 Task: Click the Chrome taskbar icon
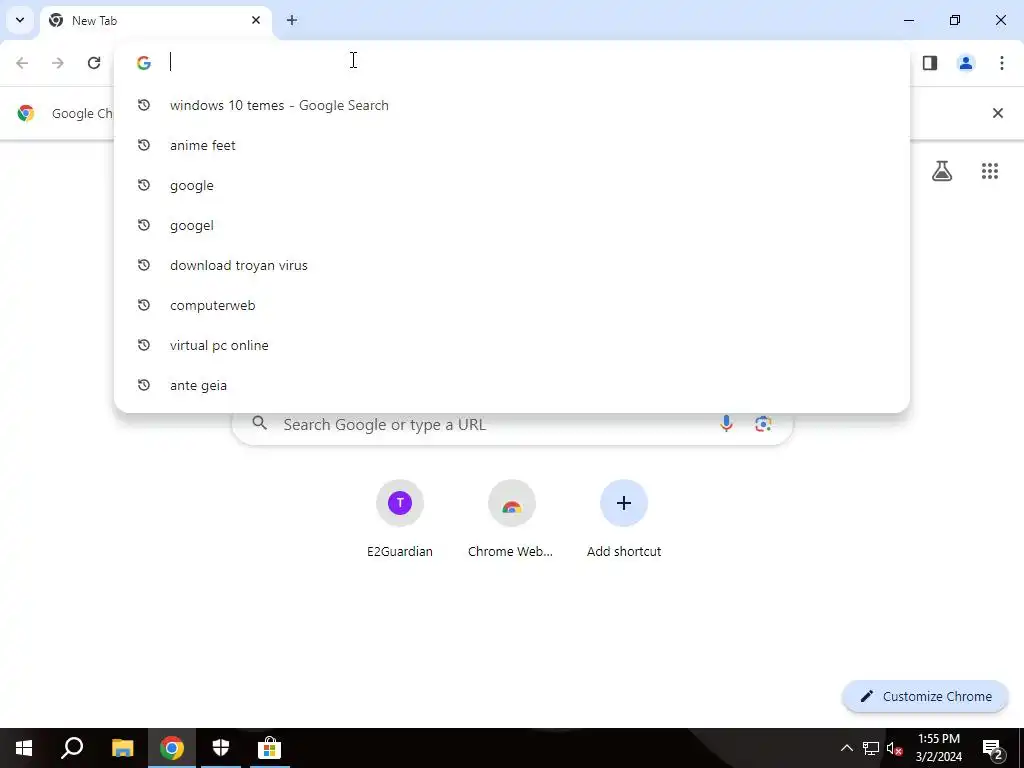point(172,748)
